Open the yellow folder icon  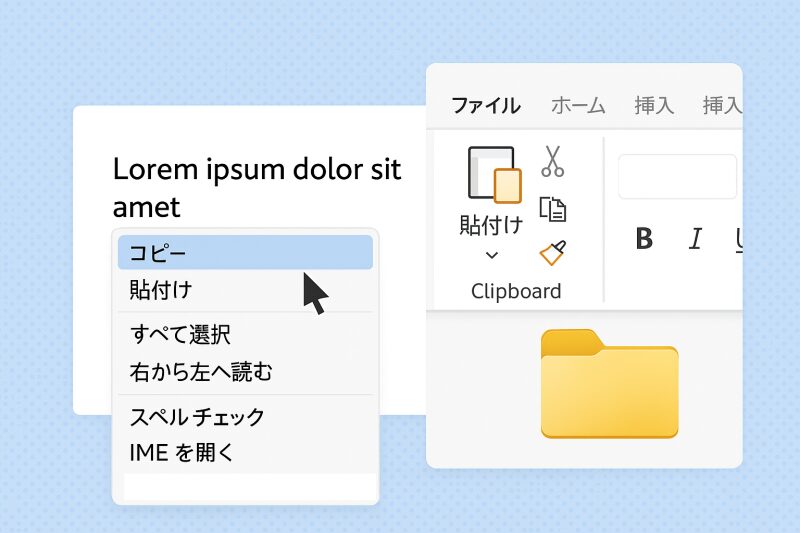[610, 384]
